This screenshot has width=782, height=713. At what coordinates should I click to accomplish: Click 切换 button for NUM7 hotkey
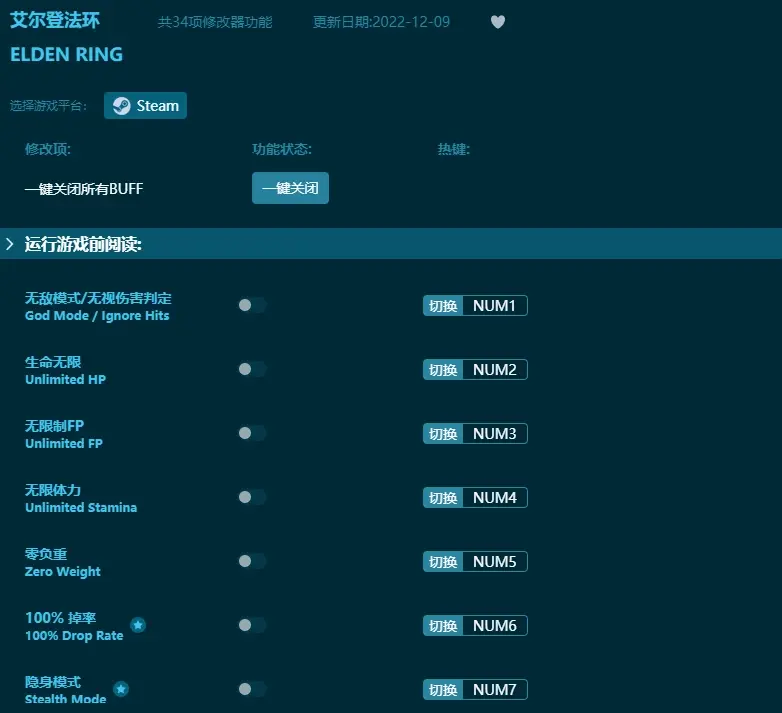[x=443, y=690]
